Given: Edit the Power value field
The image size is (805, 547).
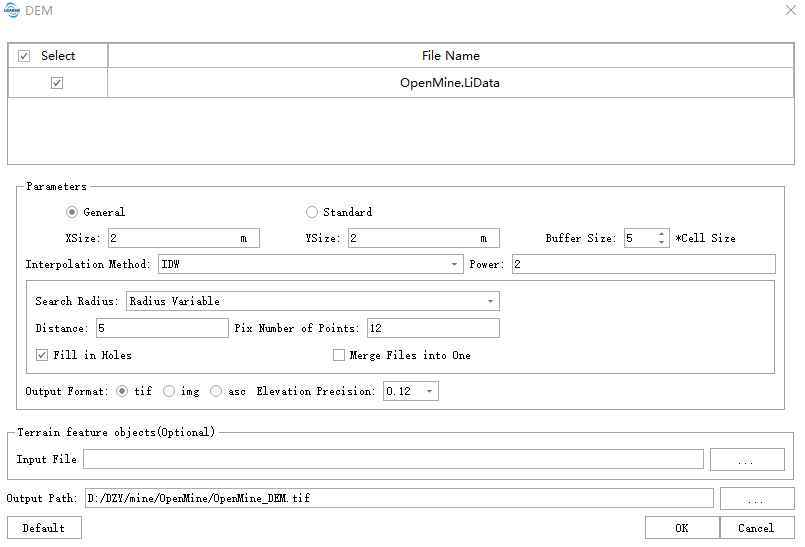Looking at the screenshot, I should tap(642, 265).
